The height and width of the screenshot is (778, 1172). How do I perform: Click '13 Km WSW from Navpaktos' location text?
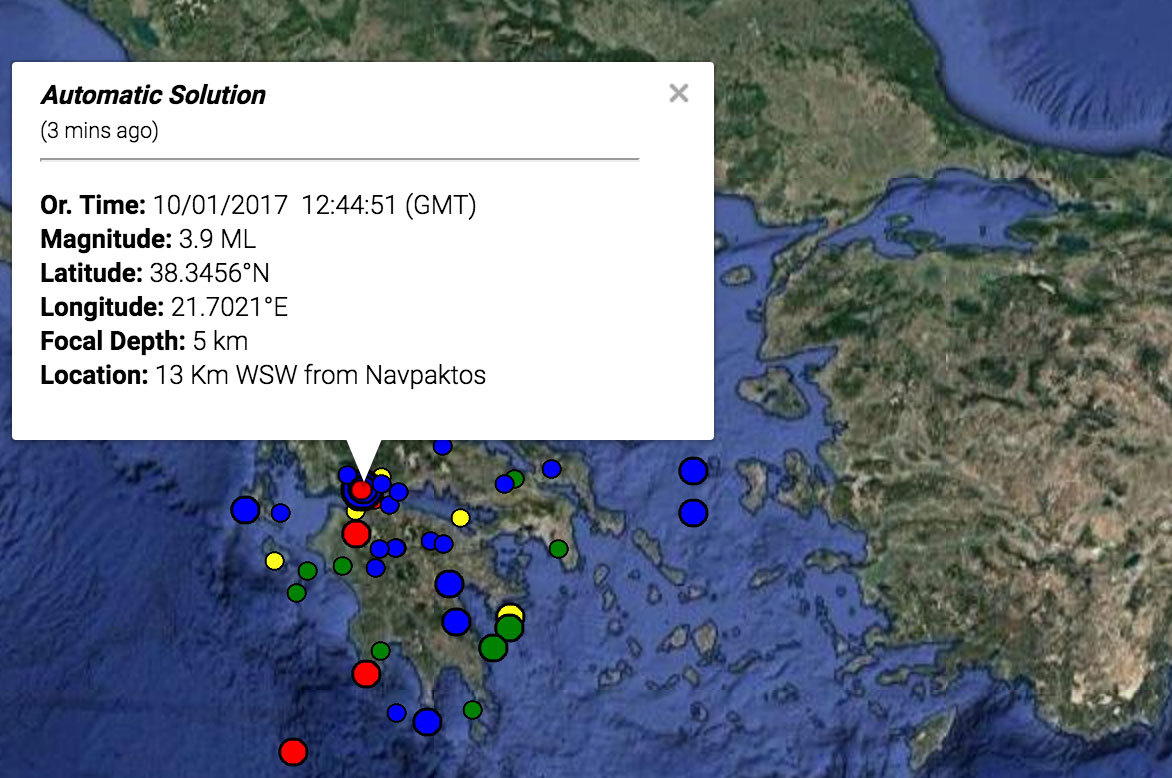tap(321, 375)
